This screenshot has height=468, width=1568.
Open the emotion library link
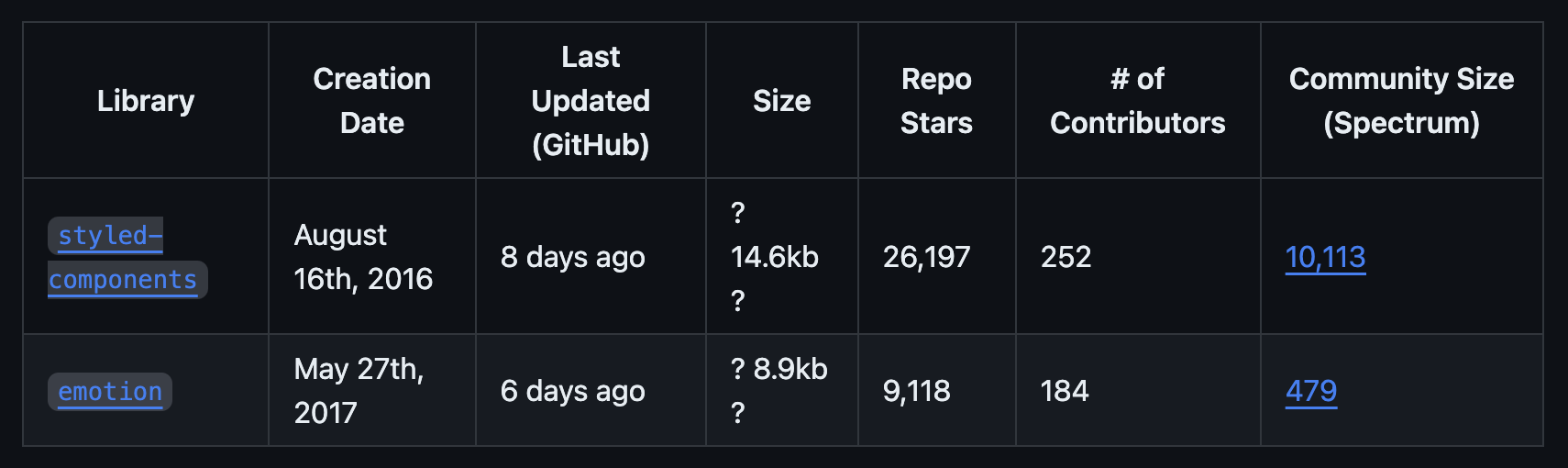(110, 392)
